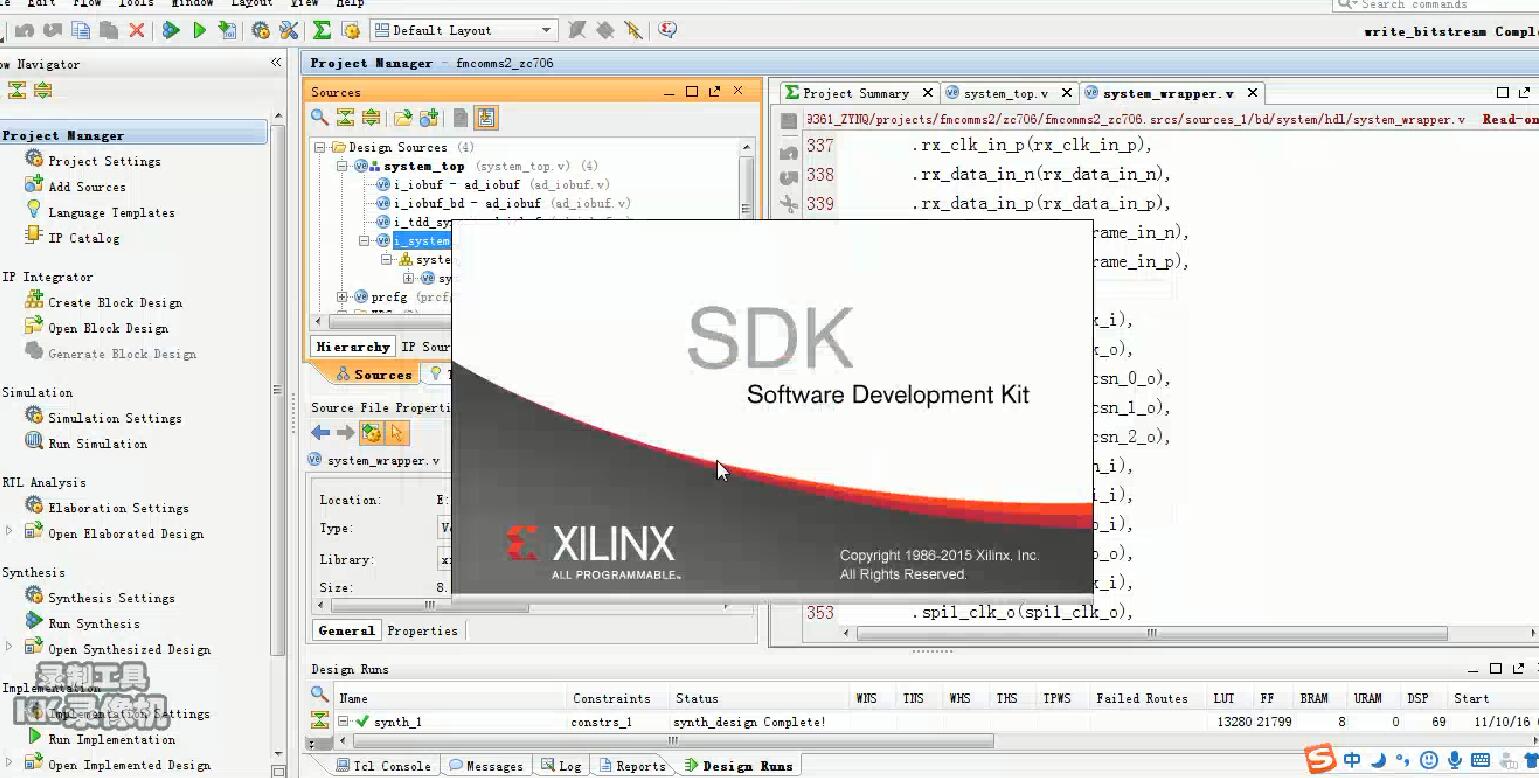Collapse all in Flow Navigator

coord(17,90)
